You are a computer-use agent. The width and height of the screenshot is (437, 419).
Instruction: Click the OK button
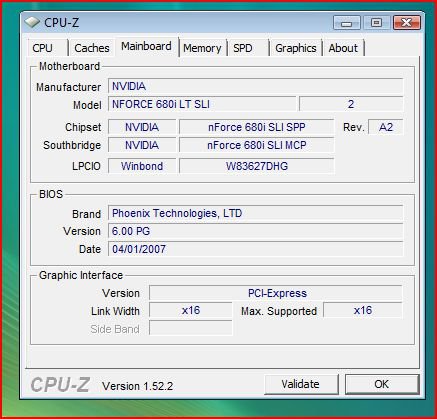click(x=382, y=384)
